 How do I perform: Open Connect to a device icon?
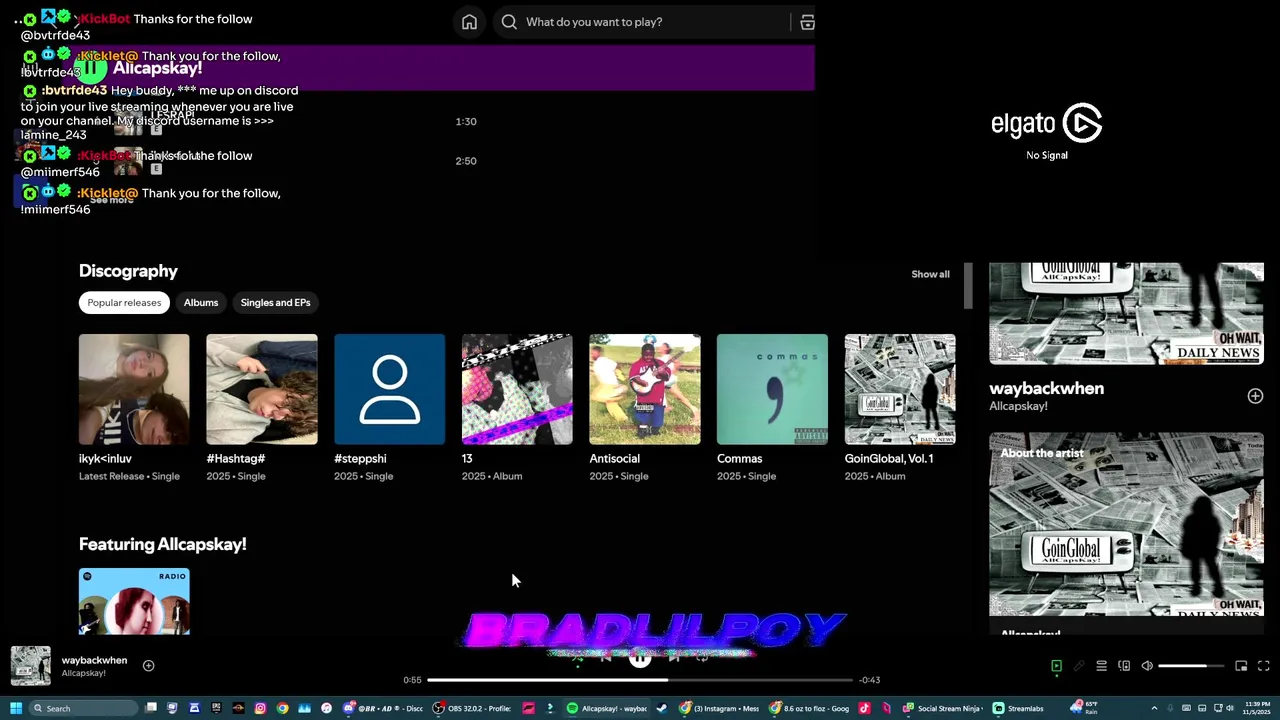[1124, 666]
